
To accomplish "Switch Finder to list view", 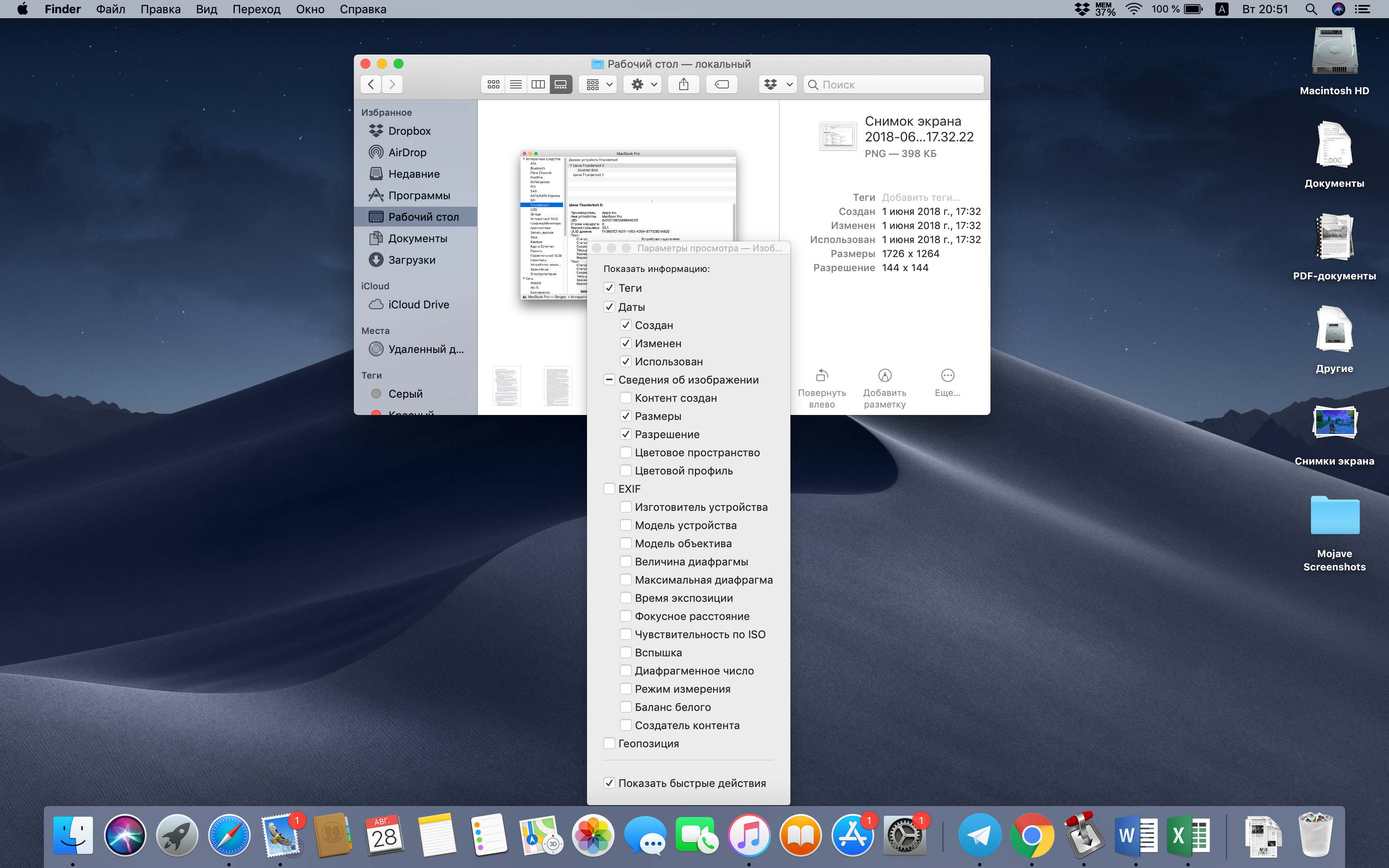I will 516,84.
